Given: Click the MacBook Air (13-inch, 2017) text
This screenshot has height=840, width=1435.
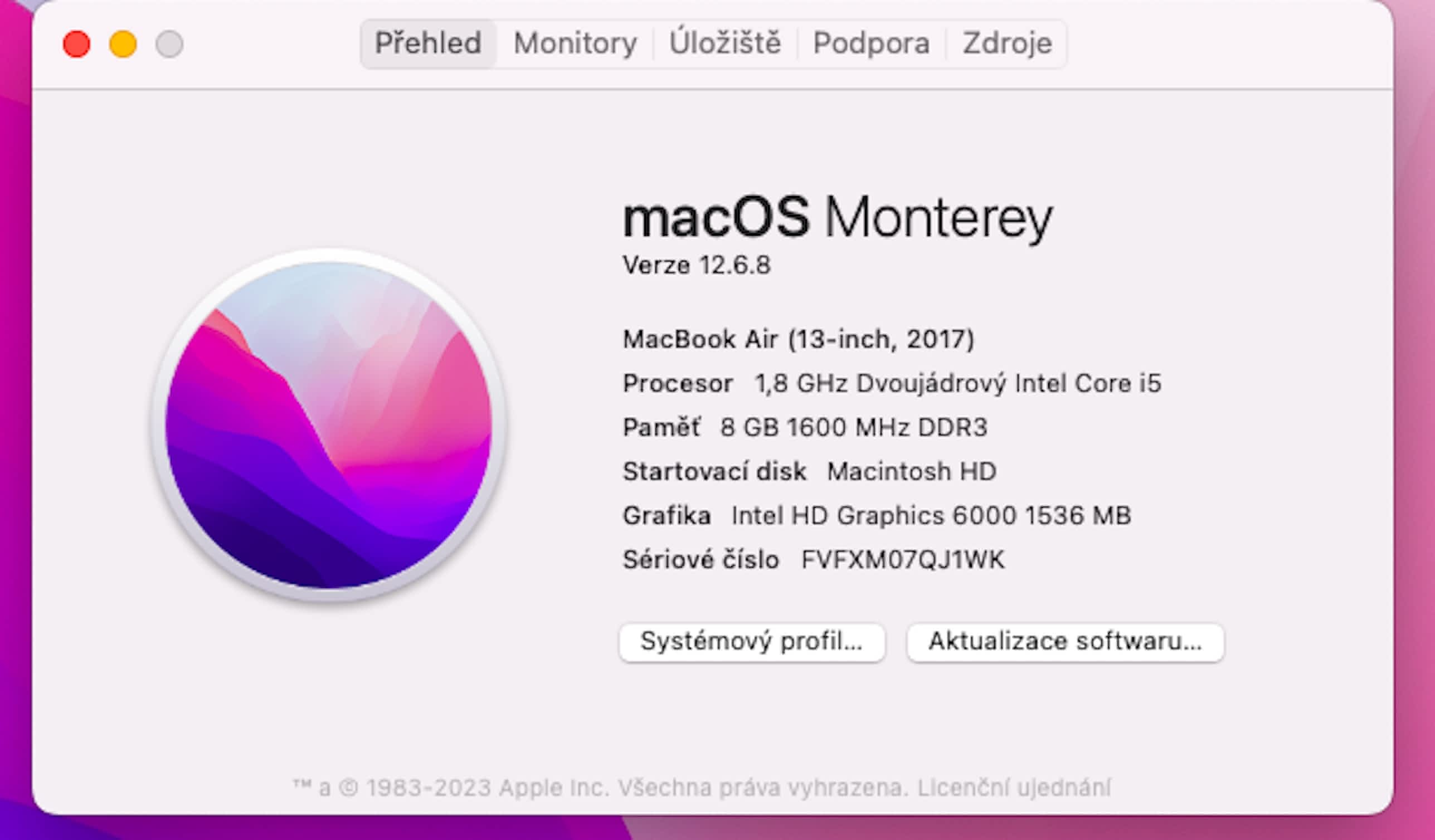Looking at the screenshot, I should tap(799, 340).
